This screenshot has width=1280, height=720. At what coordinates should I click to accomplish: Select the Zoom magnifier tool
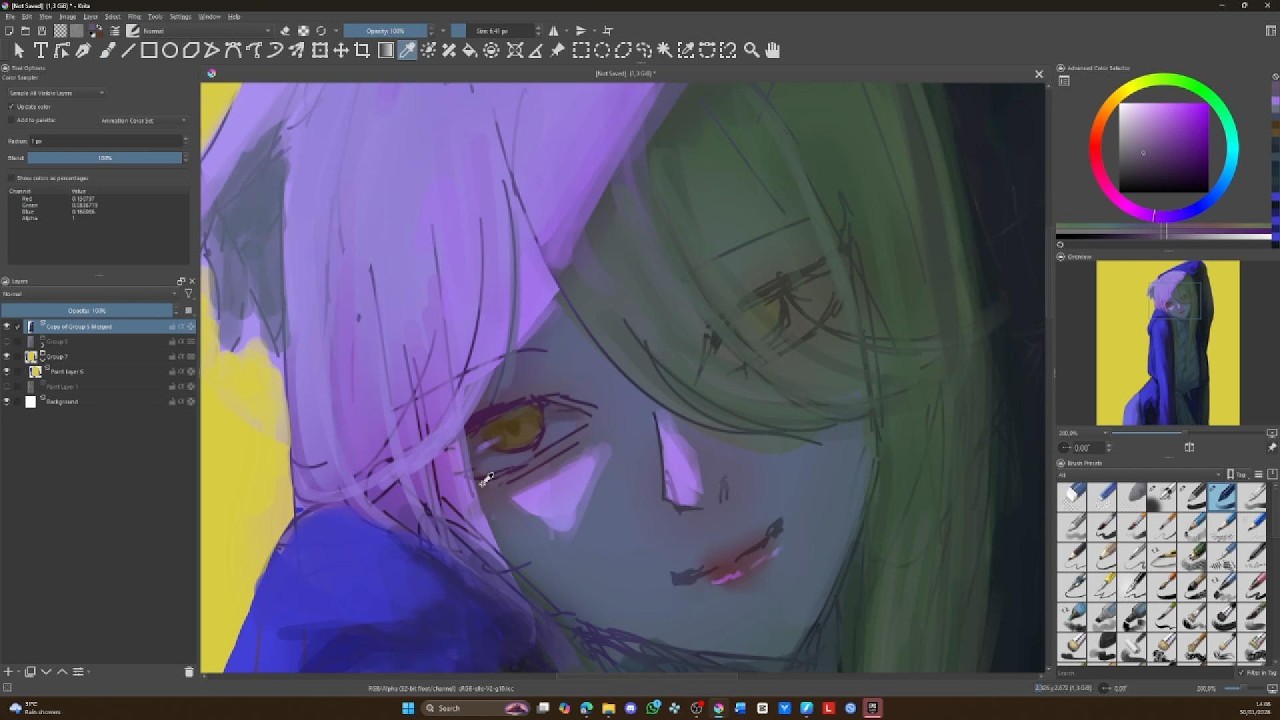pos(751,50)
